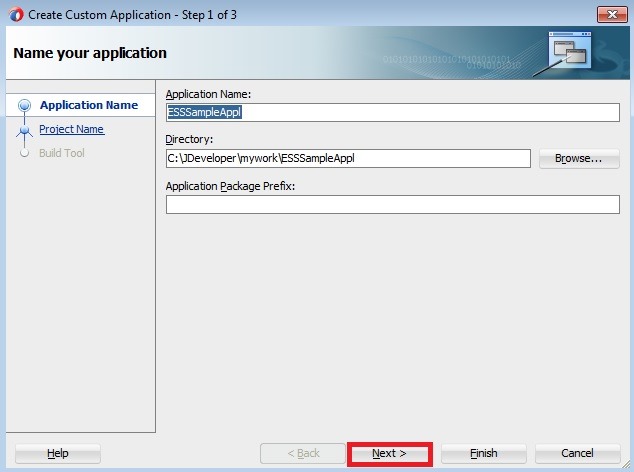The height and width of the screenshot is (472, 634).
Task: Click the Directory path text field
Action: (347, 159)
